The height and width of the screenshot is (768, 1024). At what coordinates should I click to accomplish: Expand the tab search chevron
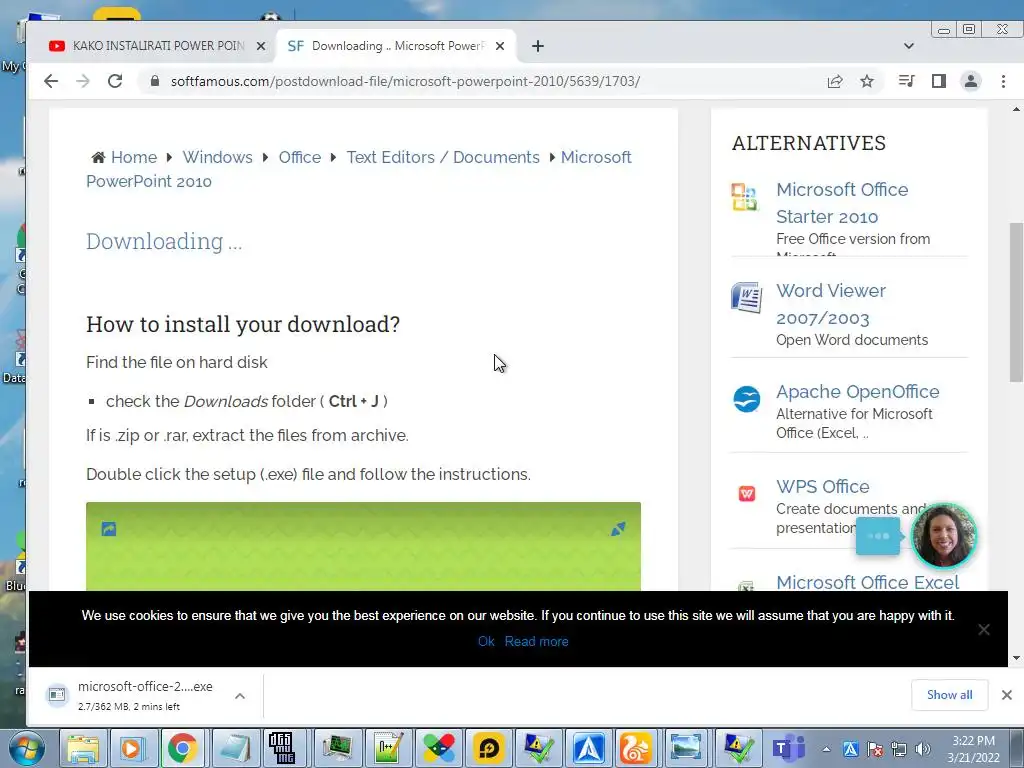(x=908, y=46)
